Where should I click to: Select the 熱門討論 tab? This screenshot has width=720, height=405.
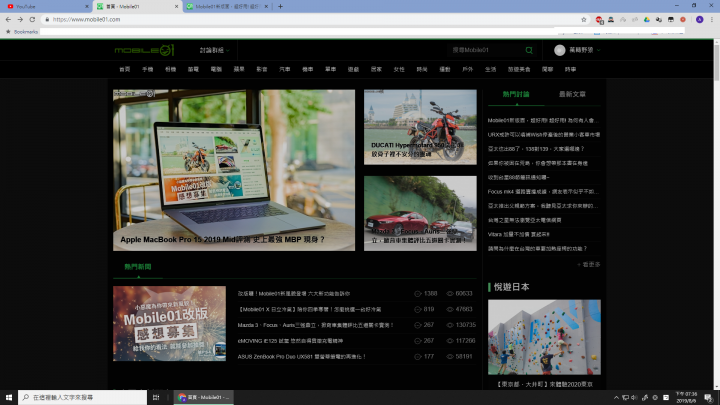[516, 94]
